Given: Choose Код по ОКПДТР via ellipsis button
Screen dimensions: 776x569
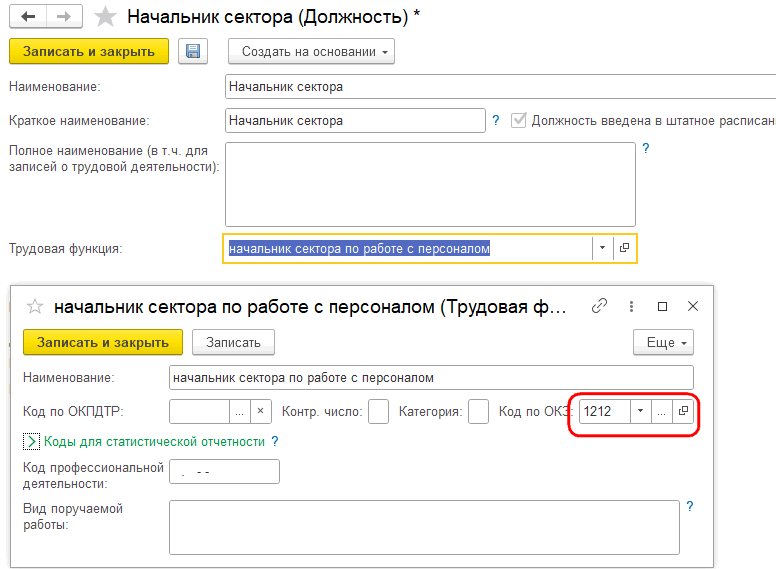Looking at the screenshot, I should pyautogui.click(x=240, y=411).
